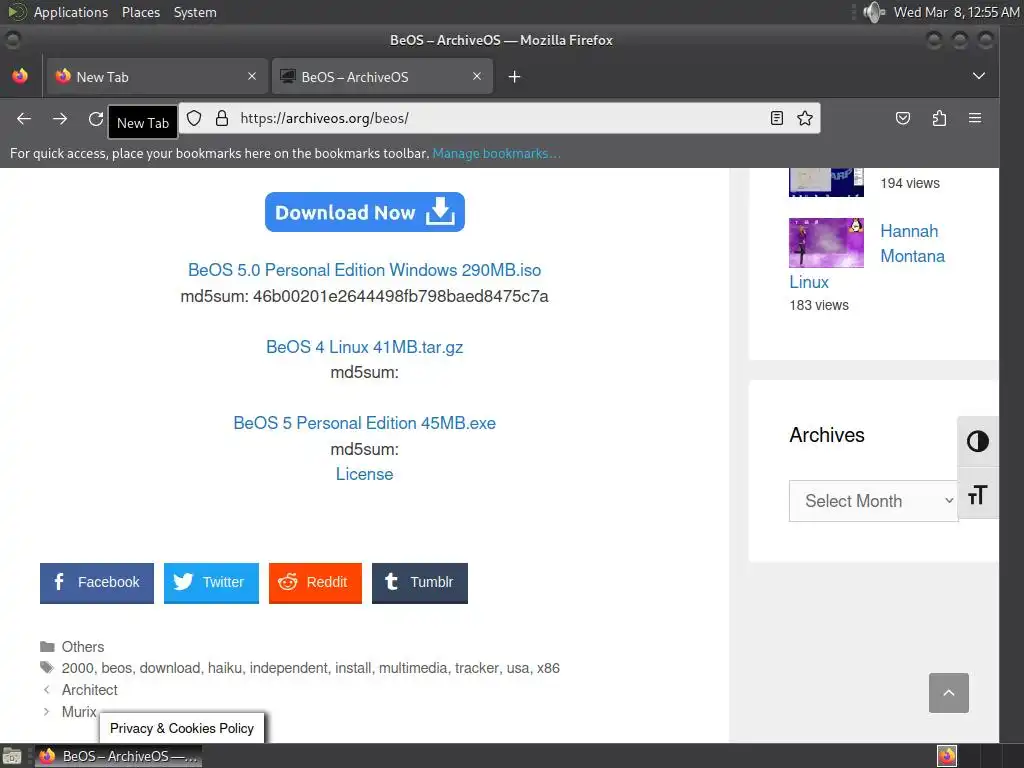Open BeOS 5 Personal Edition 45MB.exe link
1024x768 pixels.
coord(364,423)
